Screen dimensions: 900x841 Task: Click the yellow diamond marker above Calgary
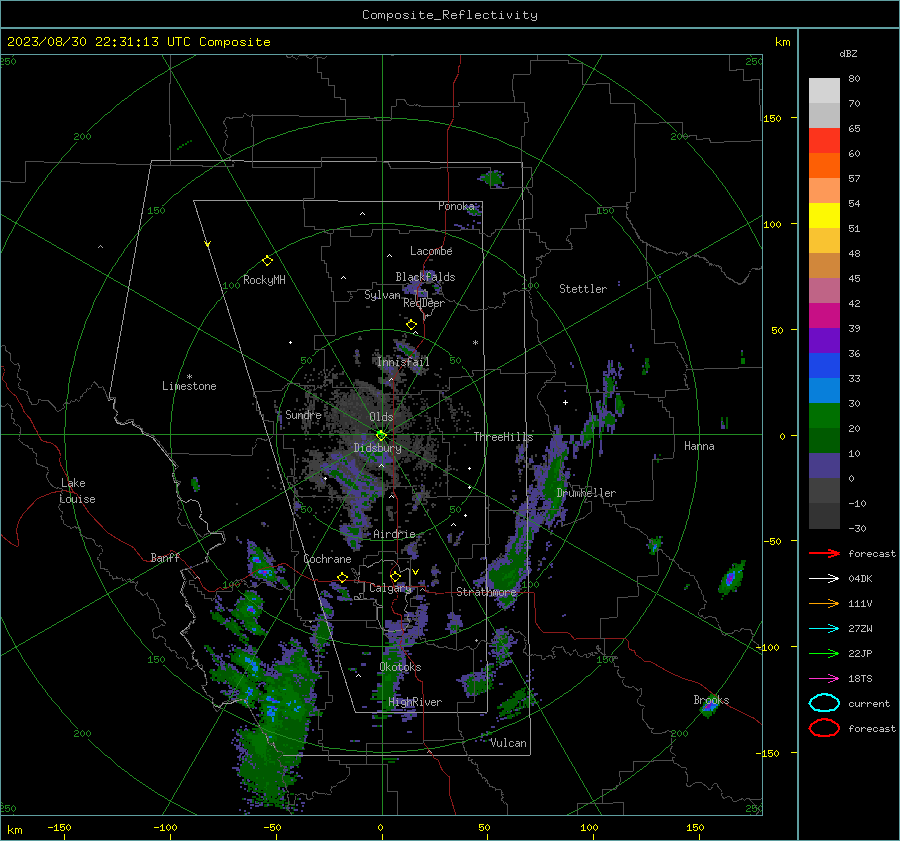[x=395, y=576]
